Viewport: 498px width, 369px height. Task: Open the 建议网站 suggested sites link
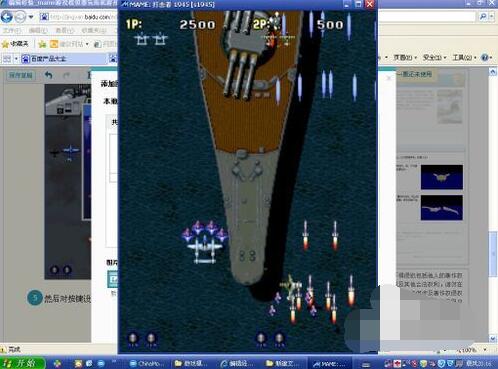coord(66,44)
